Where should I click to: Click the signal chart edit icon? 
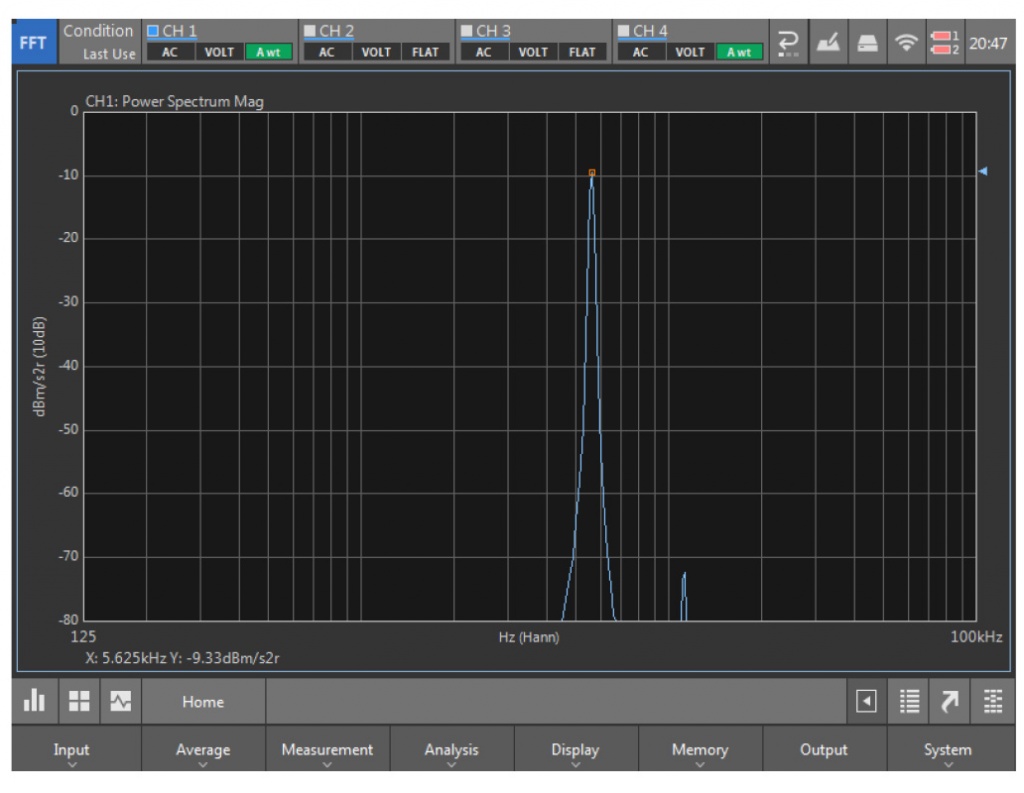pyautogui.click(x=828, y=43)
